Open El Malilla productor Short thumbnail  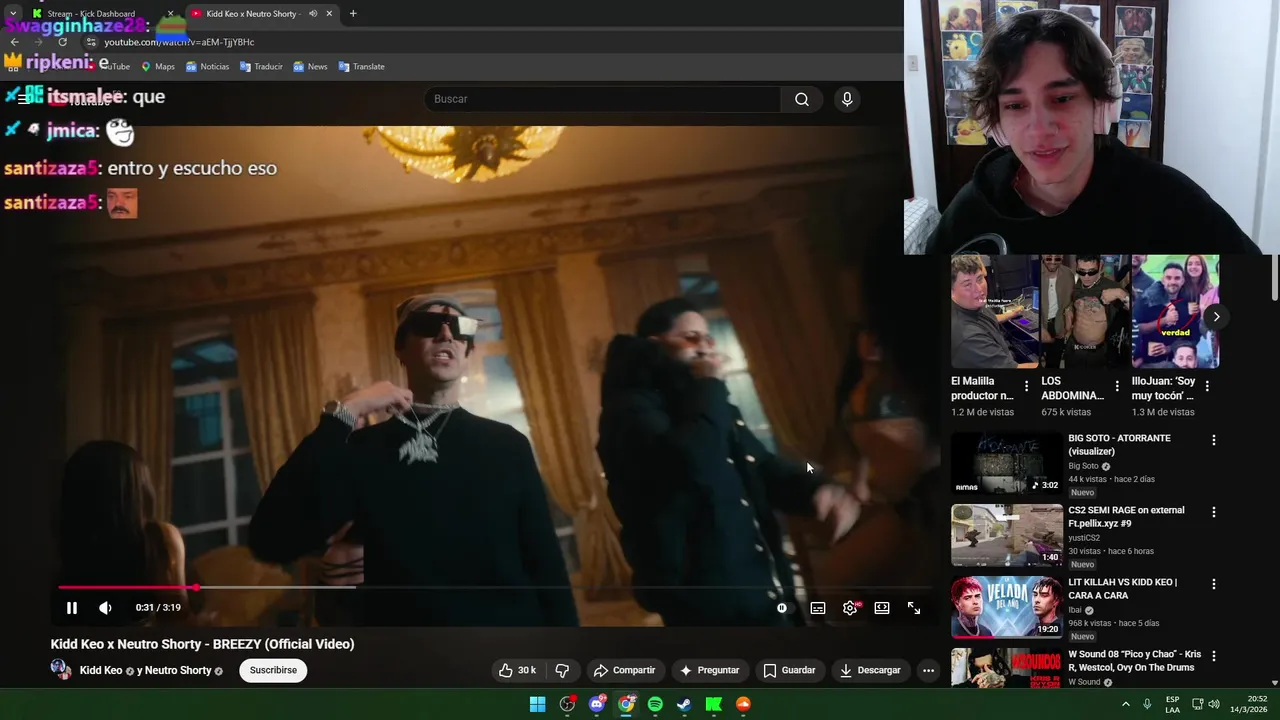(994, 312)
